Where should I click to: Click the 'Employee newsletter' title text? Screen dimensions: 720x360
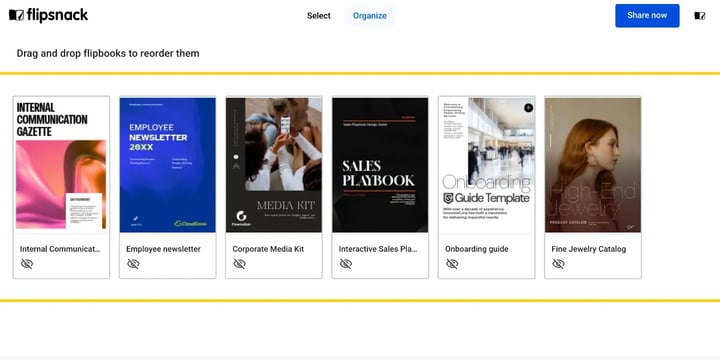[x=163, y=249]
